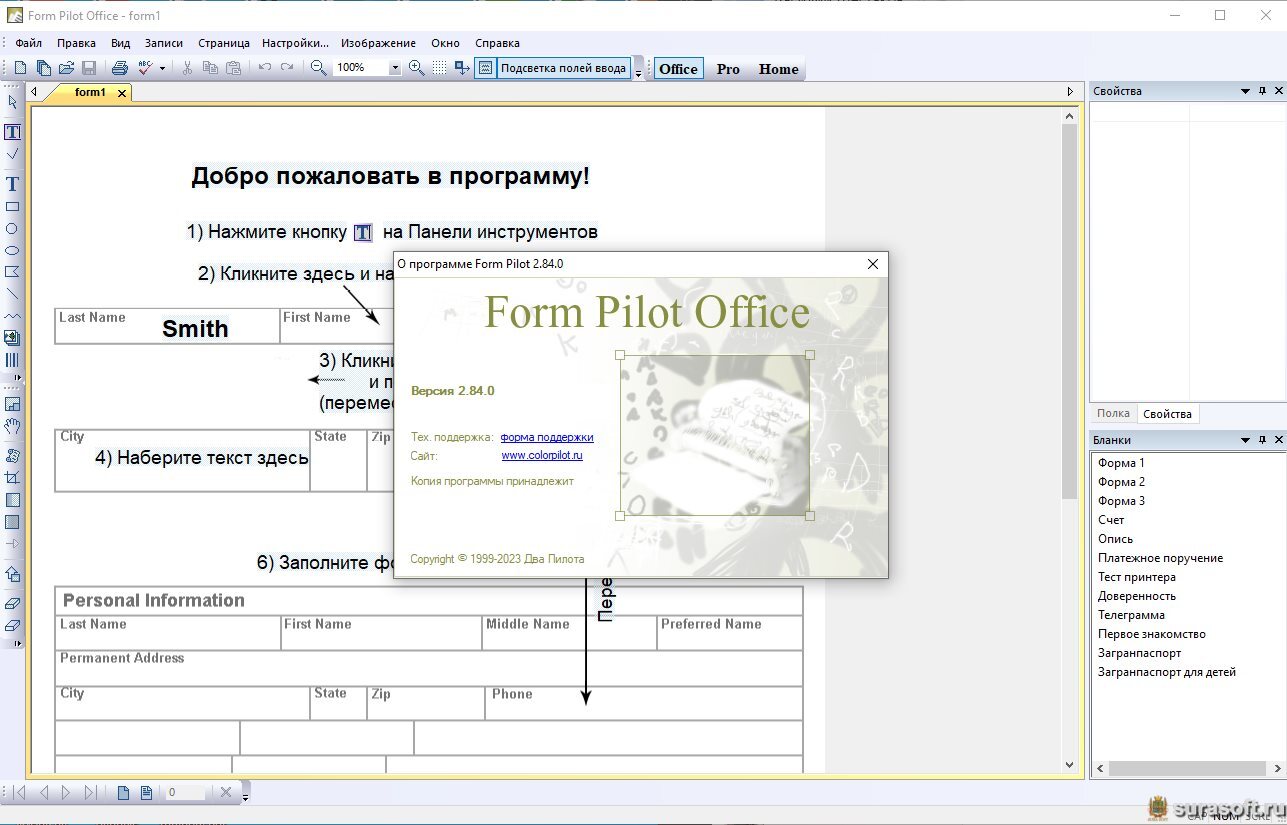Switch to the Office edition mode
1287x825 pixels.
678,69
